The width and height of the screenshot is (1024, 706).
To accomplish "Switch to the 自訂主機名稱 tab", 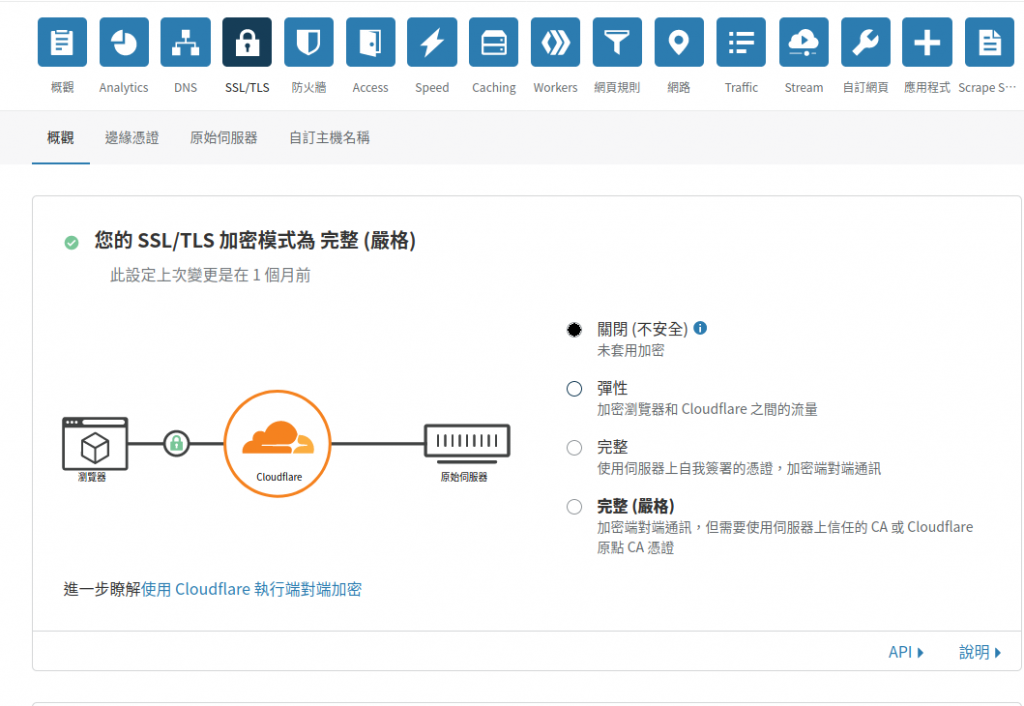I will click(x=329, y=138).
